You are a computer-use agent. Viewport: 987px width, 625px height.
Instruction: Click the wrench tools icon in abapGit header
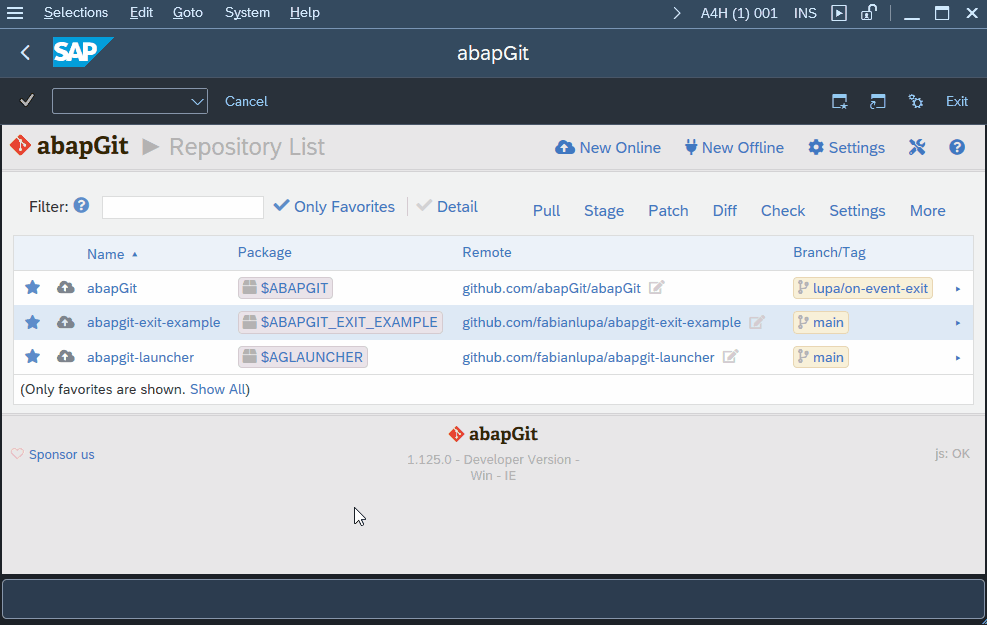click(x=917, y=148)
